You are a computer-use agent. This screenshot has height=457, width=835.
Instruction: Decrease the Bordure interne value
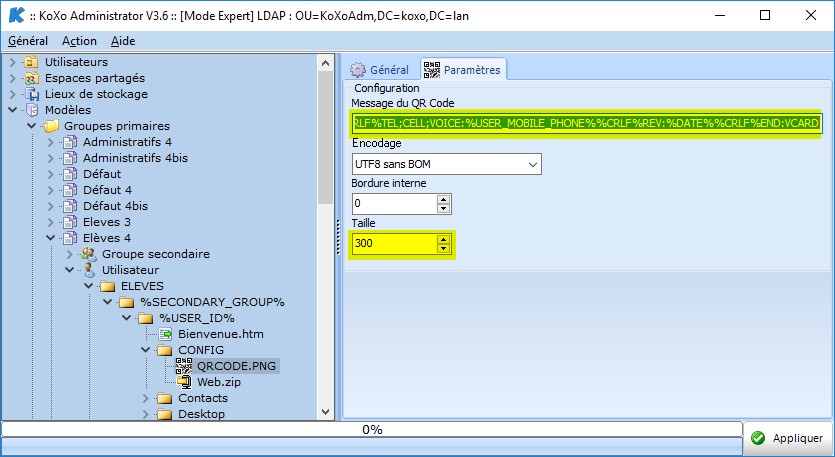tap(443, 208)
